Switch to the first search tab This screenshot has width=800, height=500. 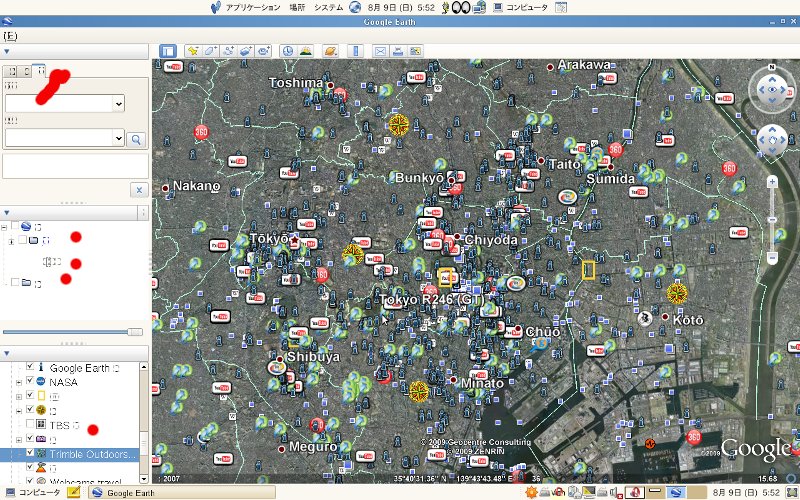pos(11,71)
